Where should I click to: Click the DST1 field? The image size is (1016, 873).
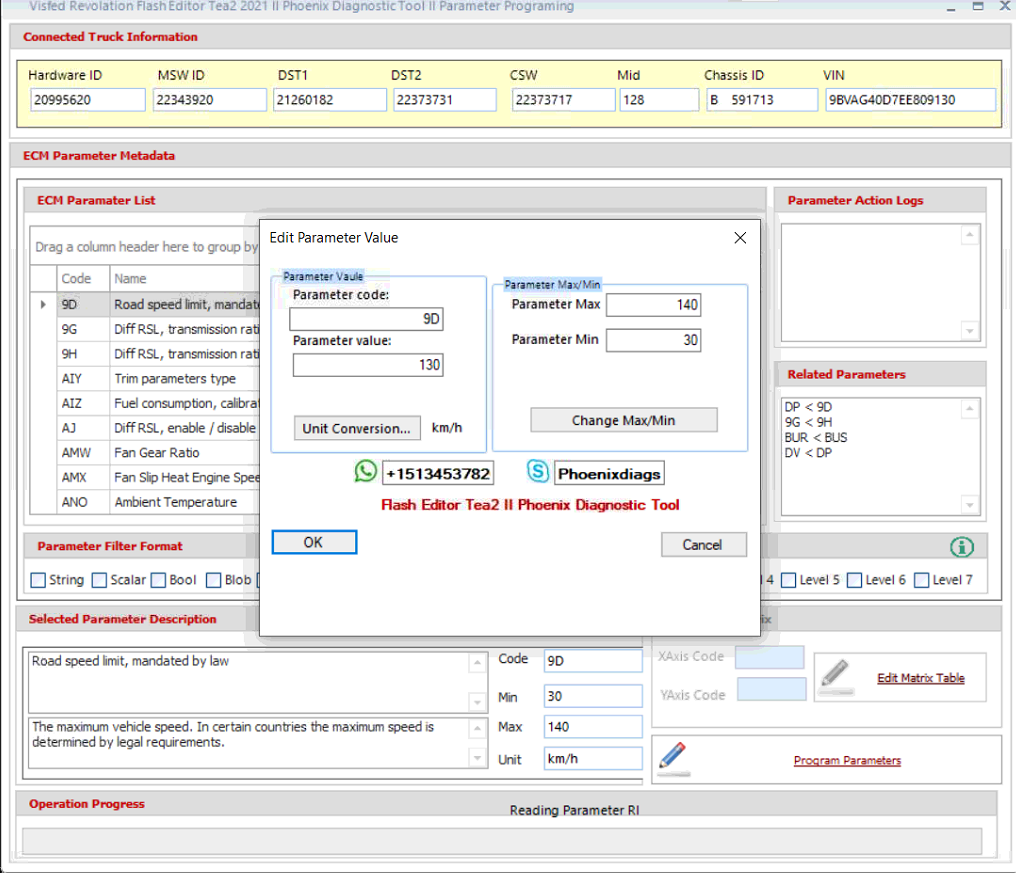click(x=330, y=100)
